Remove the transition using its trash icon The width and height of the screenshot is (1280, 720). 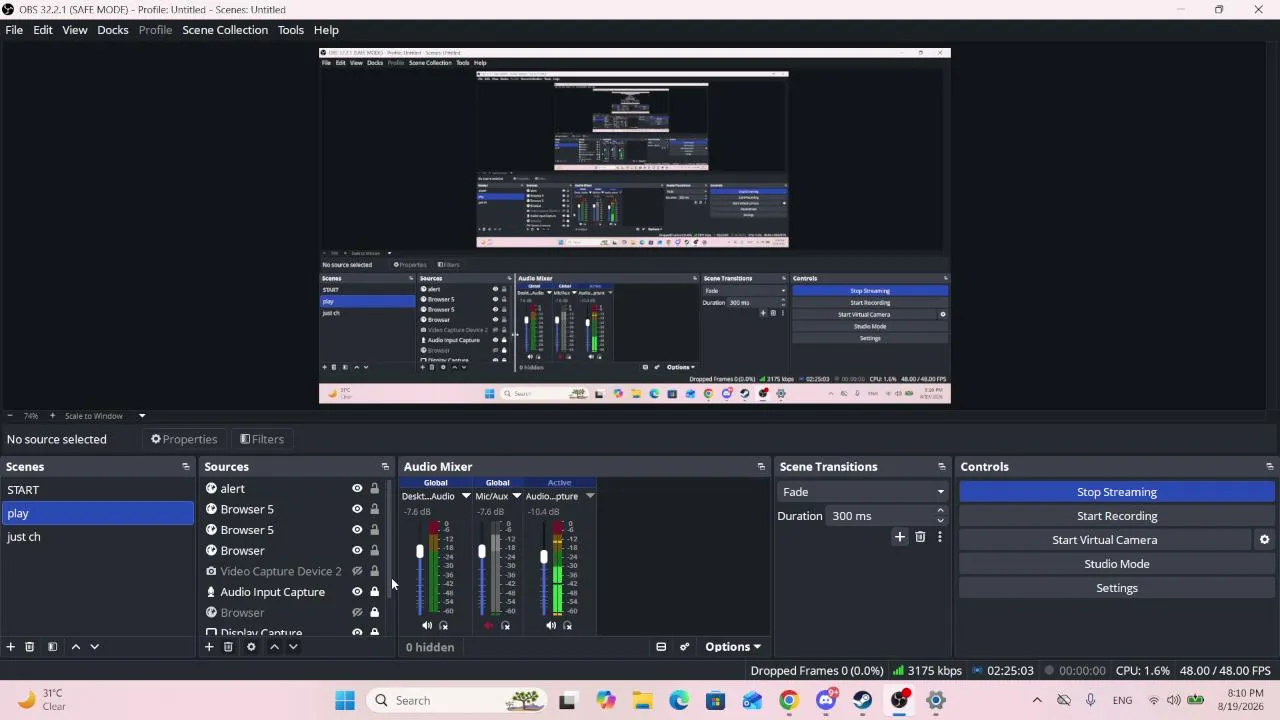point(920,537)
